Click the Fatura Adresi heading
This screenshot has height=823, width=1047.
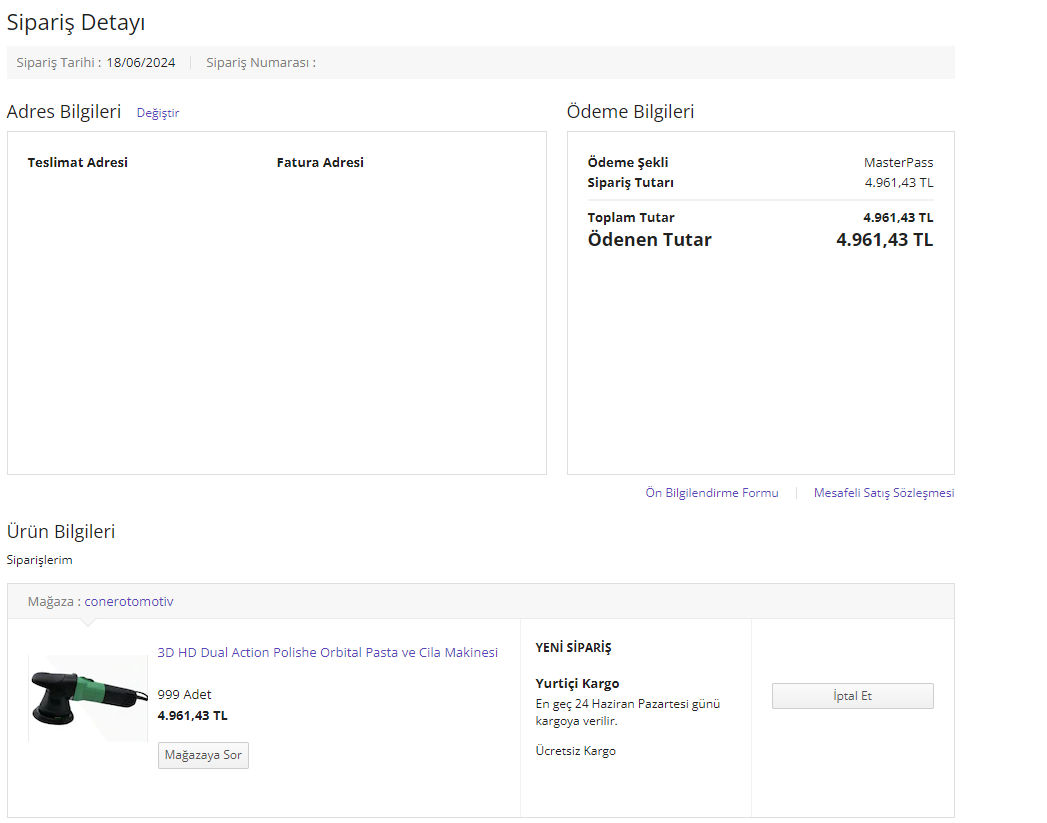pyautogui.click(x=320, y=162)
